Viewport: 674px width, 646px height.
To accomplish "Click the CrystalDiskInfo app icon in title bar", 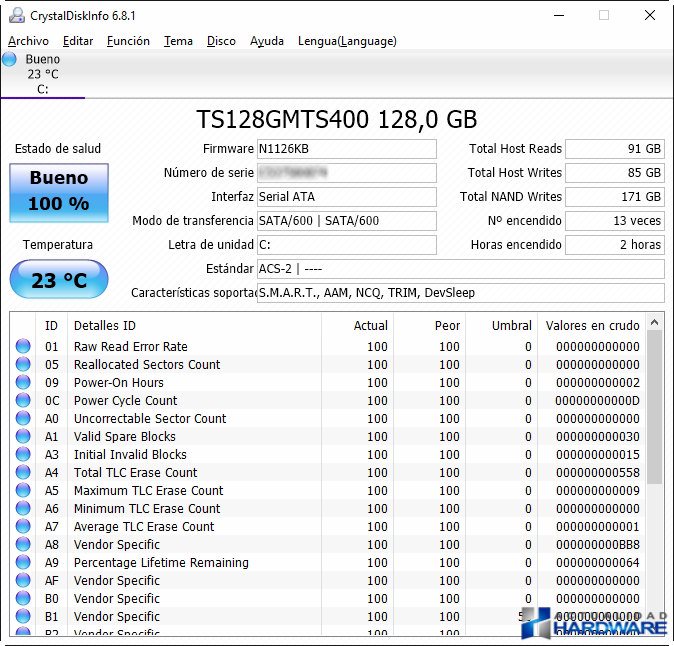I will 17,15.
